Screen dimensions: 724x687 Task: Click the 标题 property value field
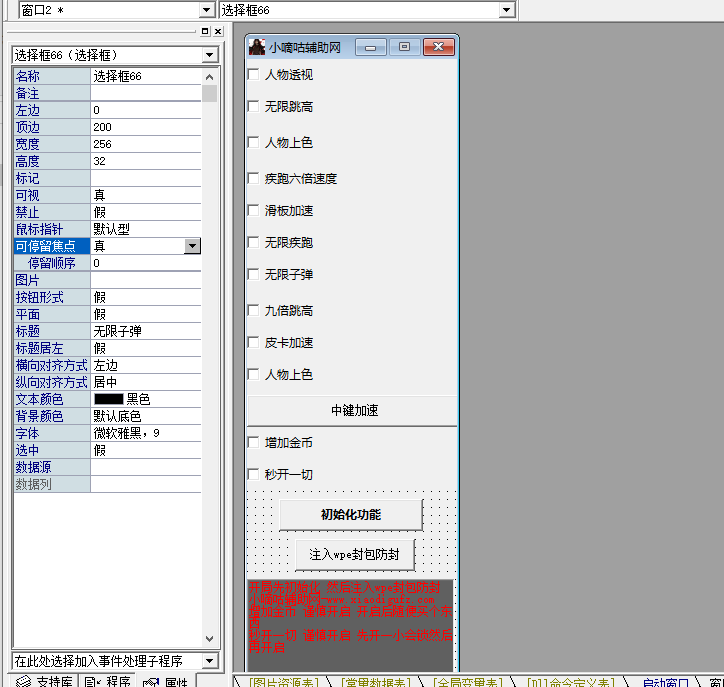[145, 331]
